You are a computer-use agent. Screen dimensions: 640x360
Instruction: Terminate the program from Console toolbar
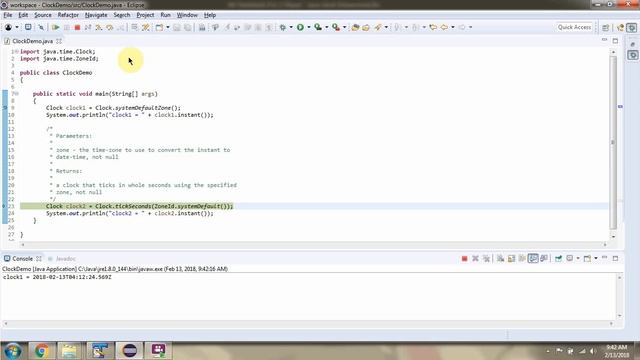[x=464, y=258]
